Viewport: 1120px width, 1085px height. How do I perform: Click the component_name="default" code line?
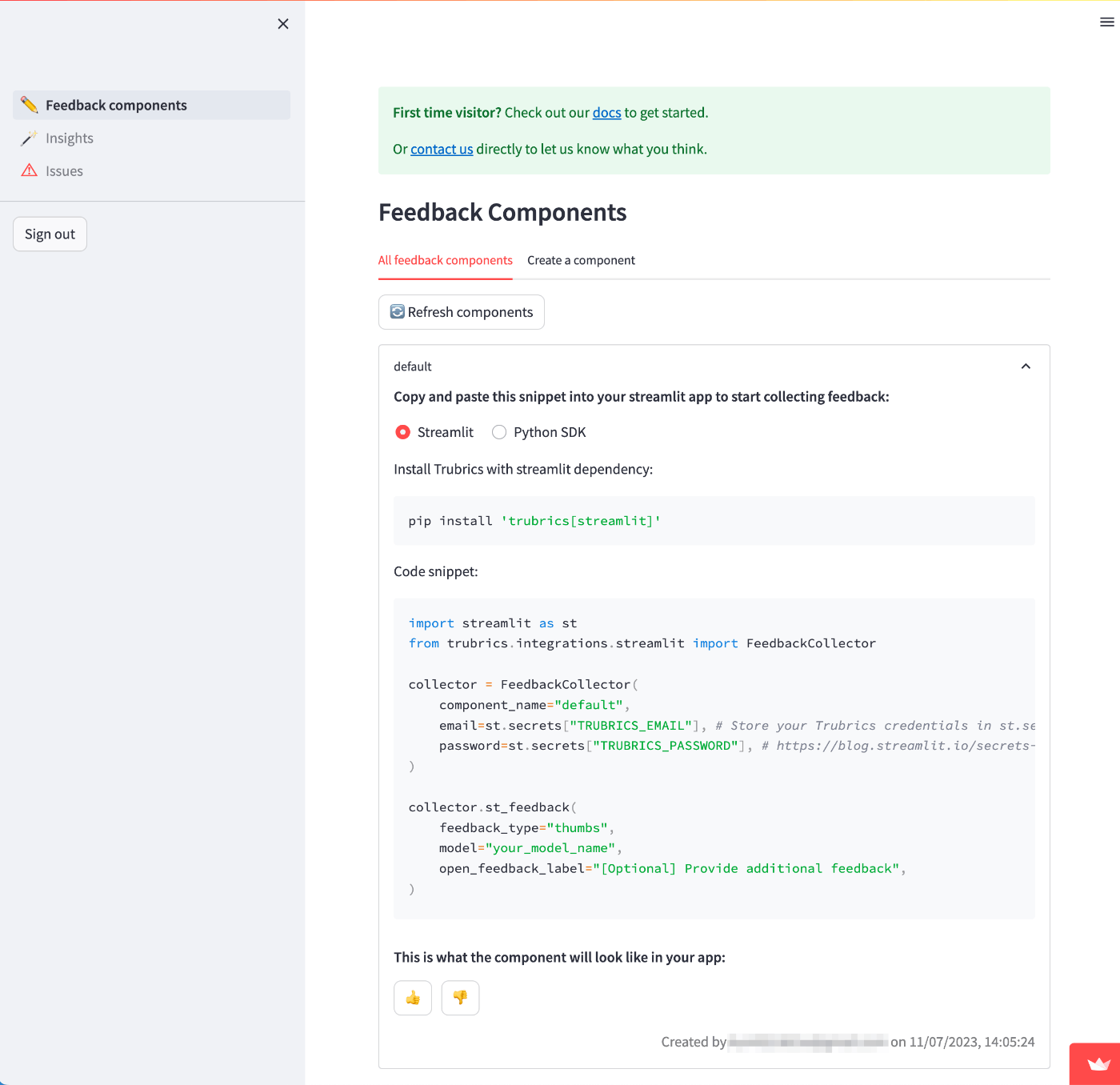click(x=534, y=705)
